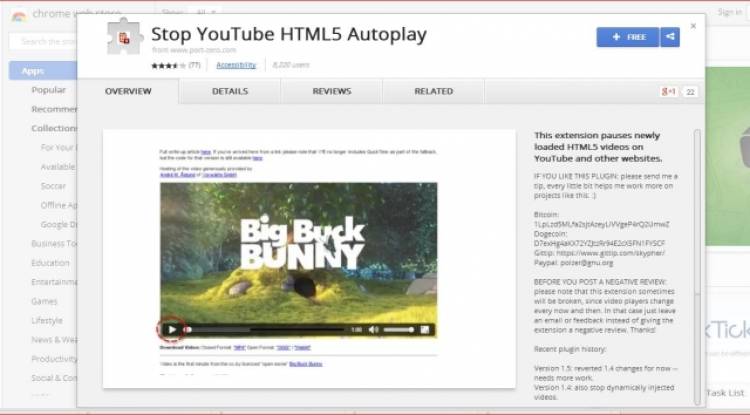Click the blue + FREE install button
The height and width of the screenshot is (415, 750).
click(x=628, y=37)
